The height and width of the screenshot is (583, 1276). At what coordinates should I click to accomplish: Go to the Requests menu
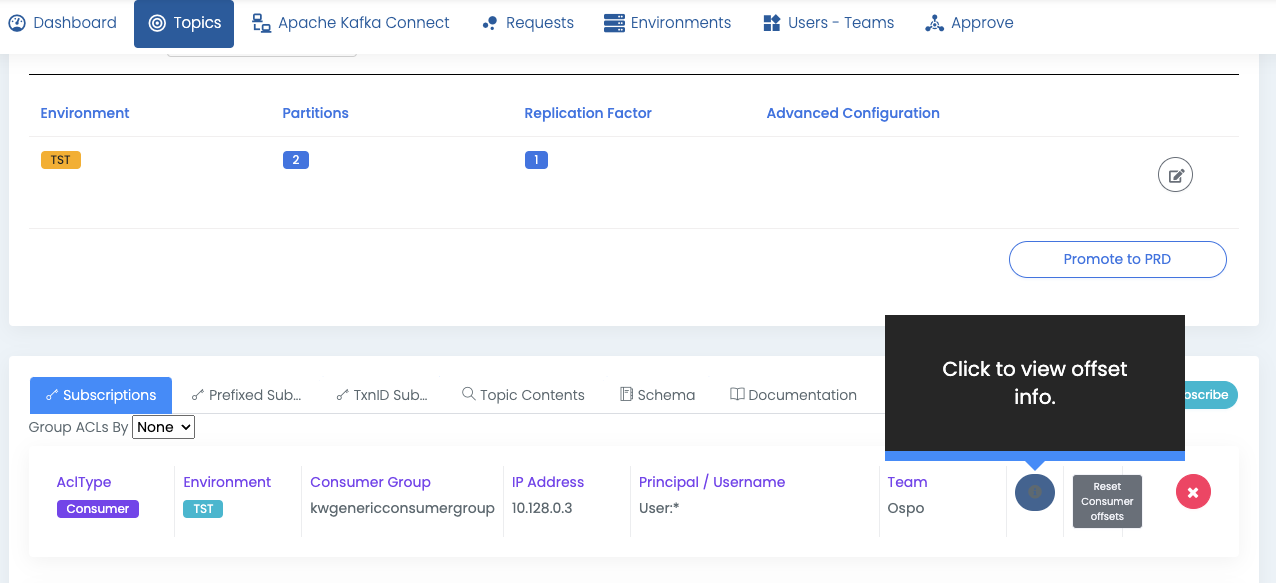(527, 23)
